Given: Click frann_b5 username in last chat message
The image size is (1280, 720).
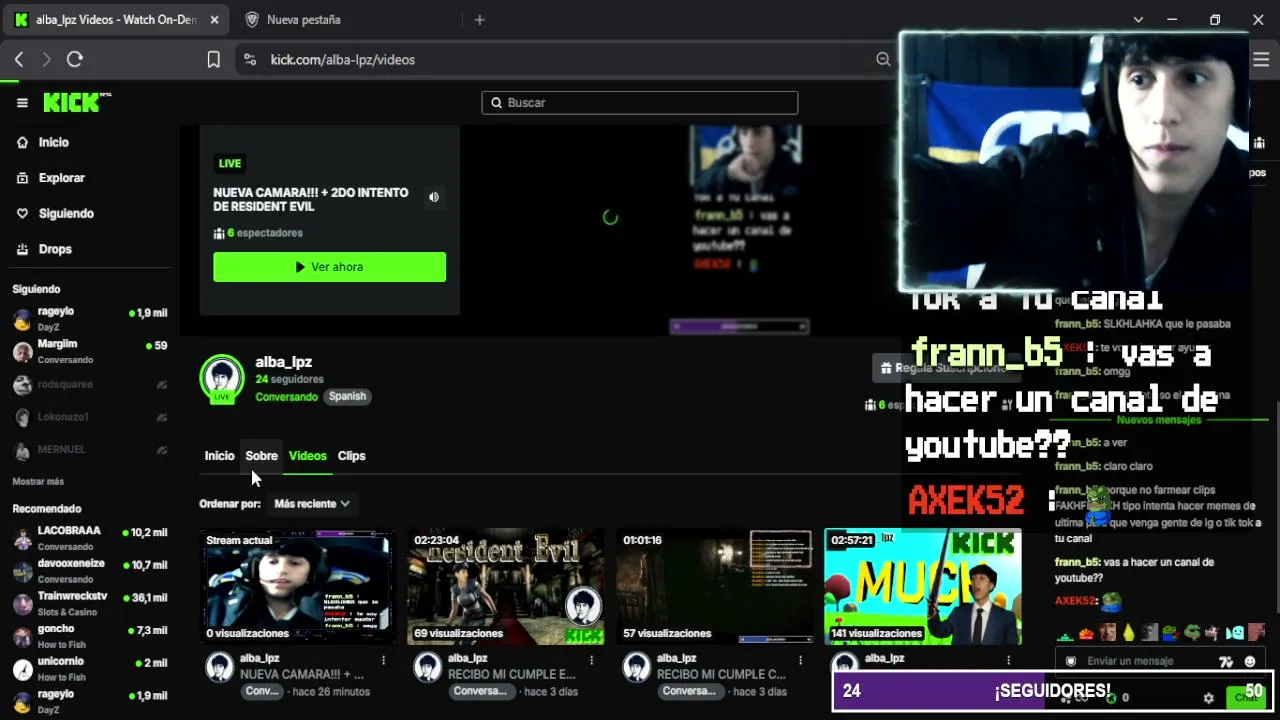Looking at the screenshot, I should point(1077,563).
